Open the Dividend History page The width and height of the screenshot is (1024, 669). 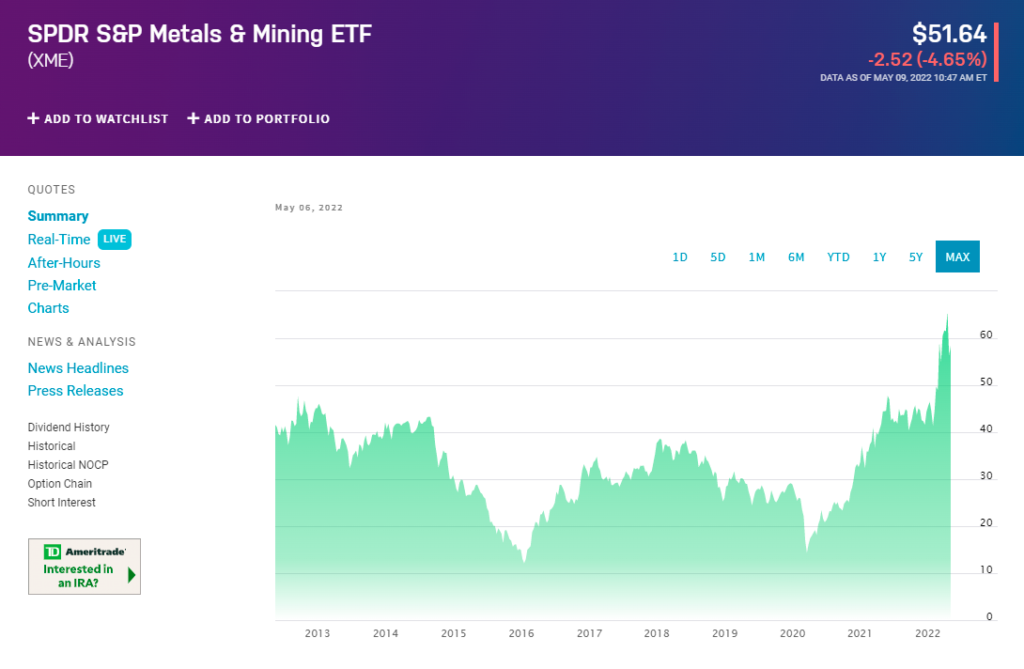tap(68, 427)
